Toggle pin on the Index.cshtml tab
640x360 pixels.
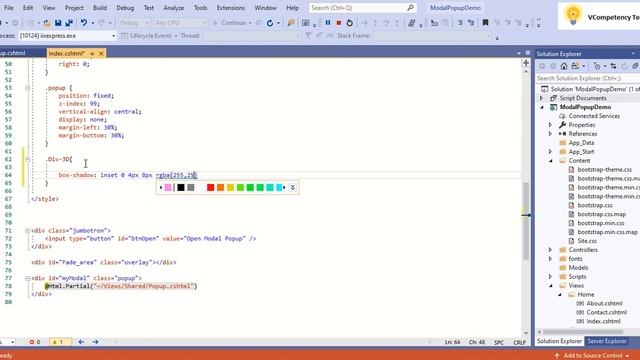click(x=92, y=53)
